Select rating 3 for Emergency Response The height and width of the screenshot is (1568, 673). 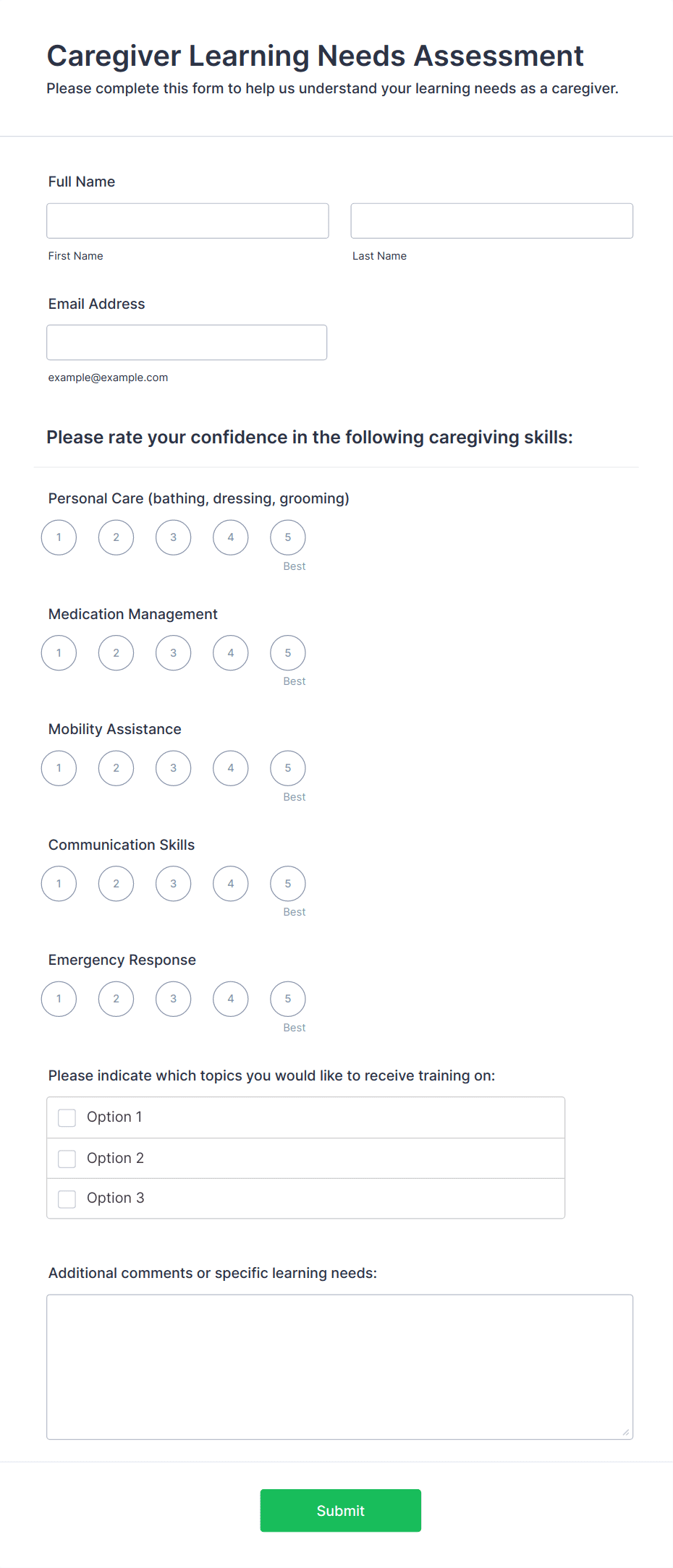click(x=173, y=998)
